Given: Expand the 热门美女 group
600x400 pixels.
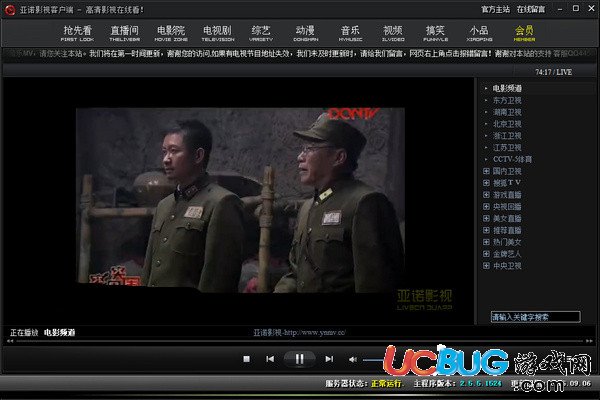Looking at the screenshot, I should 486,242.
